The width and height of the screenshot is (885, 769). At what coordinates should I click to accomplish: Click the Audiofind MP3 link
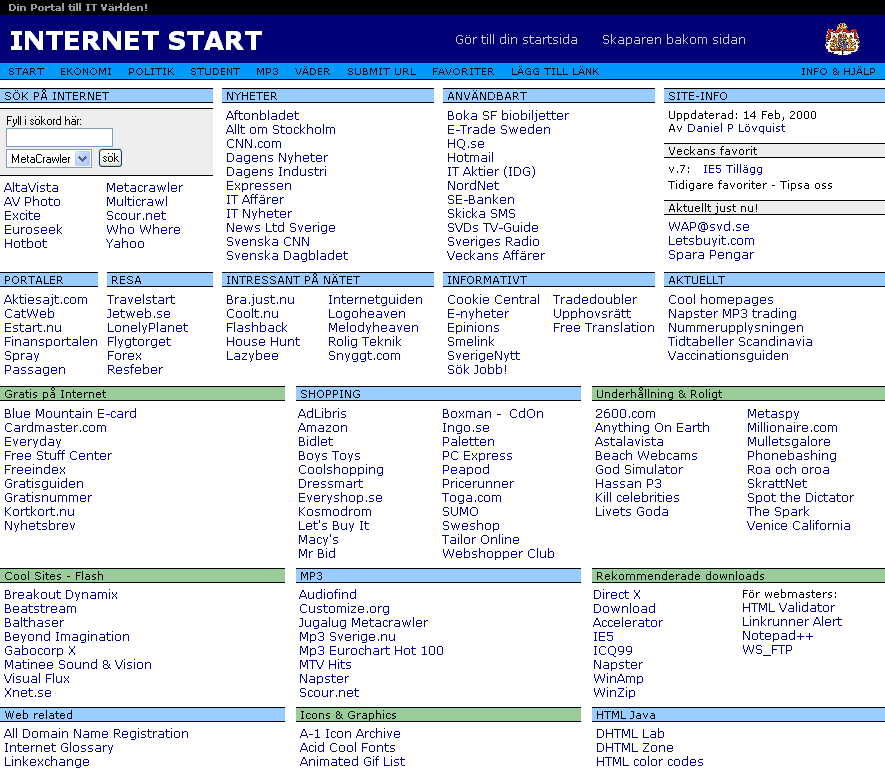pos(328,595)
